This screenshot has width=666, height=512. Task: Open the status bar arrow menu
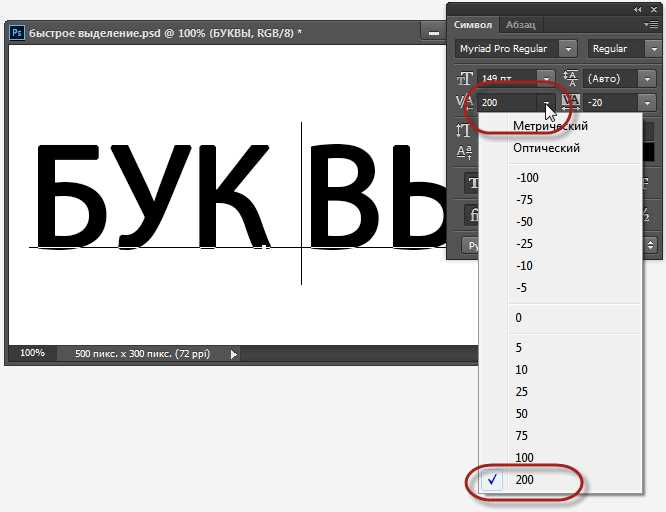pyautogui.click(x=234, y=354)
